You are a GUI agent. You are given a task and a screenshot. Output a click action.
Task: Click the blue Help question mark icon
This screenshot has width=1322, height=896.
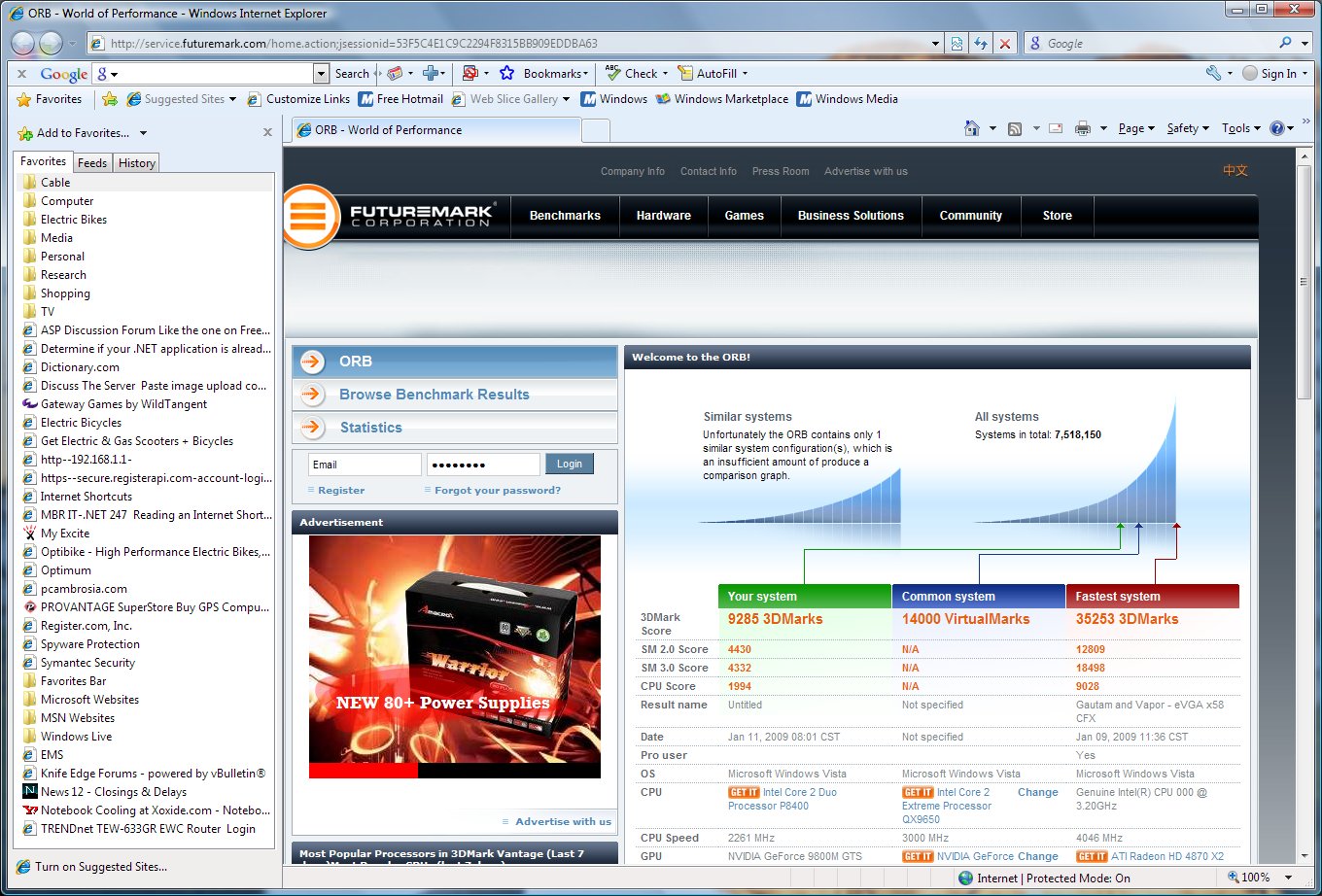[x=1277, y=128]
